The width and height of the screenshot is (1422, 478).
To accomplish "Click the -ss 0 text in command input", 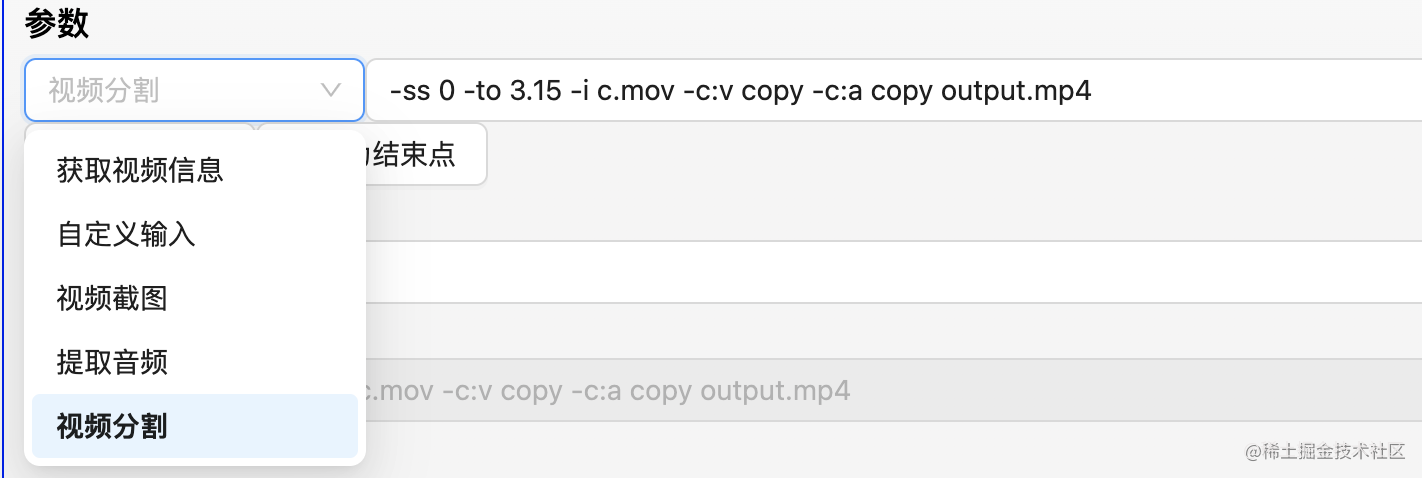I will (422, 92).
